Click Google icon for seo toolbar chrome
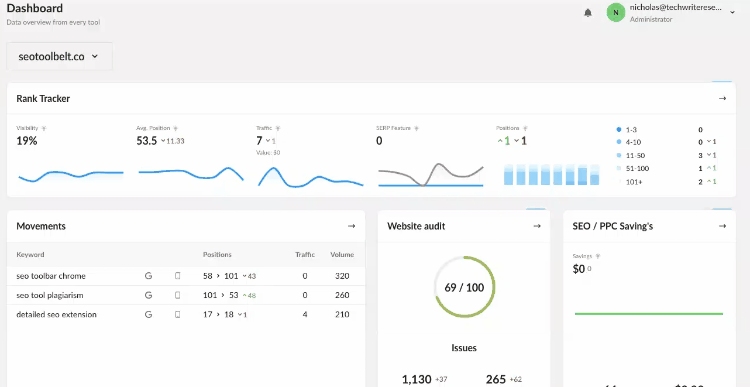Screen dimensions: 750x387 (148, 276)
